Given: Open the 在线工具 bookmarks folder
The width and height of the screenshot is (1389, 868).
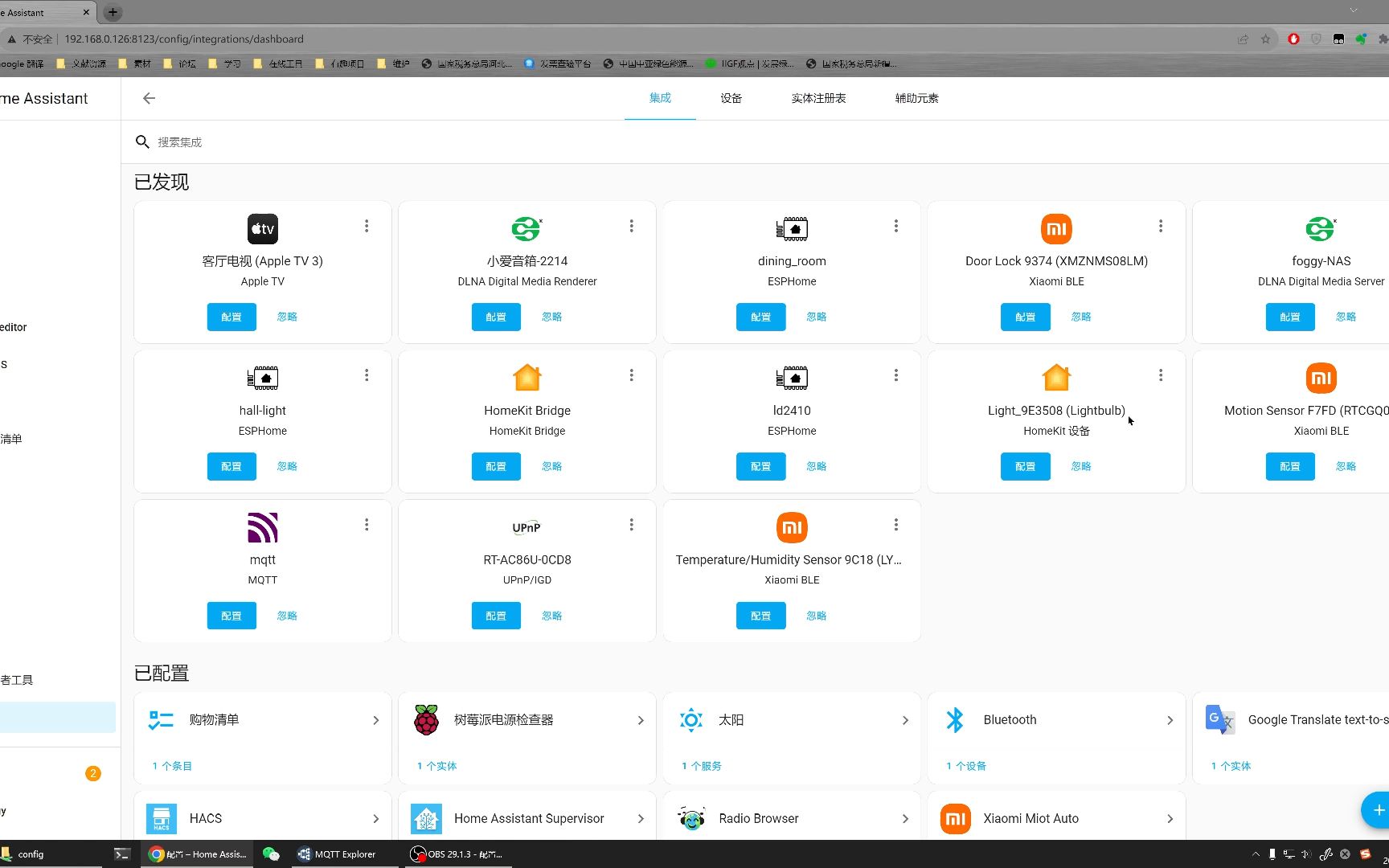Looking at the screenshot, I should pos(278,63).
